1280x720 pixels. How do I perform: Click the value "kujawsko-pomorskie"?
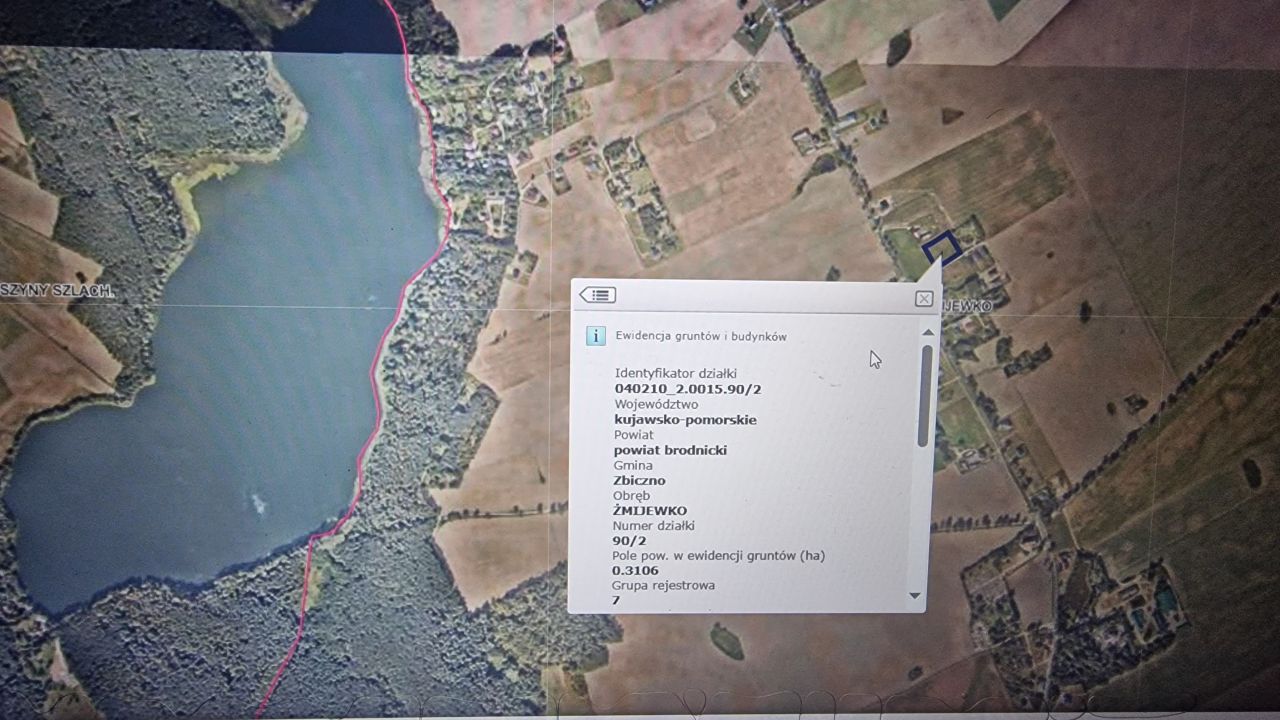coord(685,420)
